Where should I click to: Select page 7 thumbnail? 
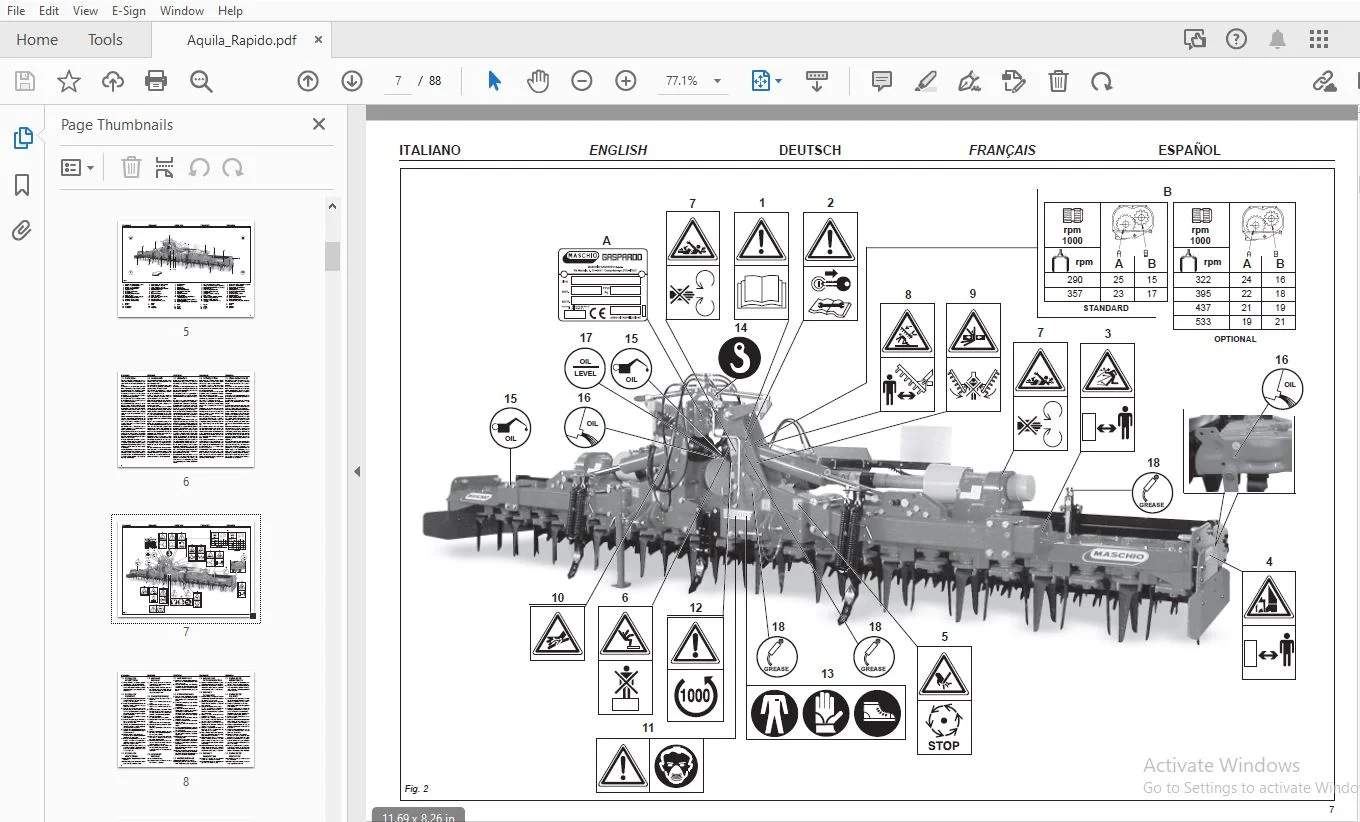pos(186,570)
